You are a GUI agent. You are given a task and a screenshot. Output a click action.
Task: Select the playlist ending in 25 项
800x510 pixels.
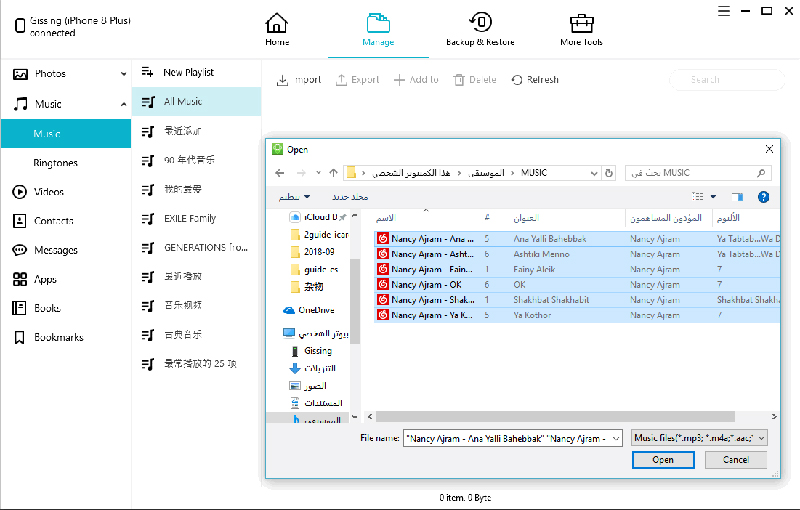click(x=196, y=364)
